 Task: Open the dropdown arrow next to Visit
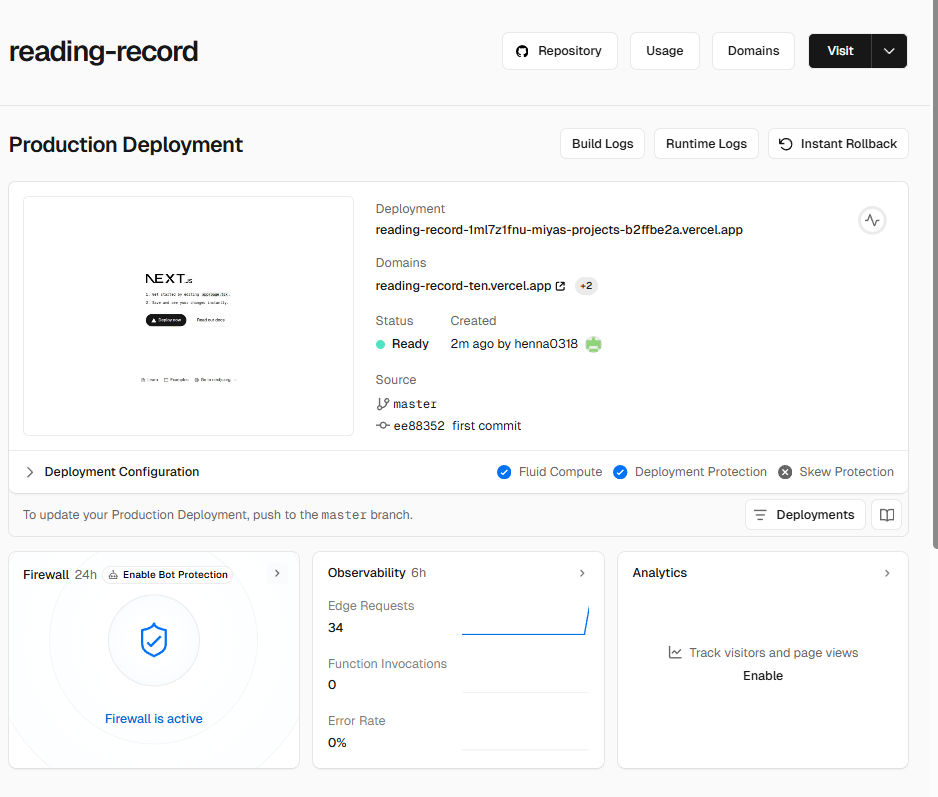(x=889, y=51)
